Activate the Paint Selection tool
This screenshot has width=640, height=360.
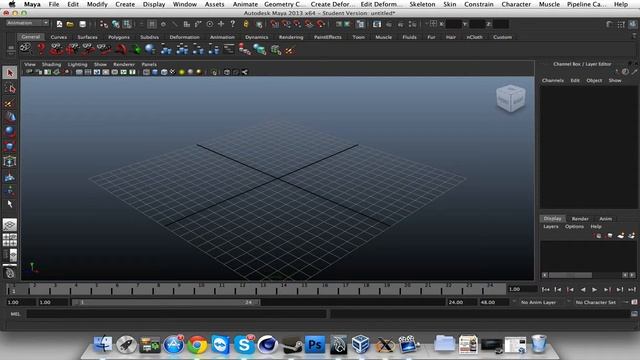10,103
